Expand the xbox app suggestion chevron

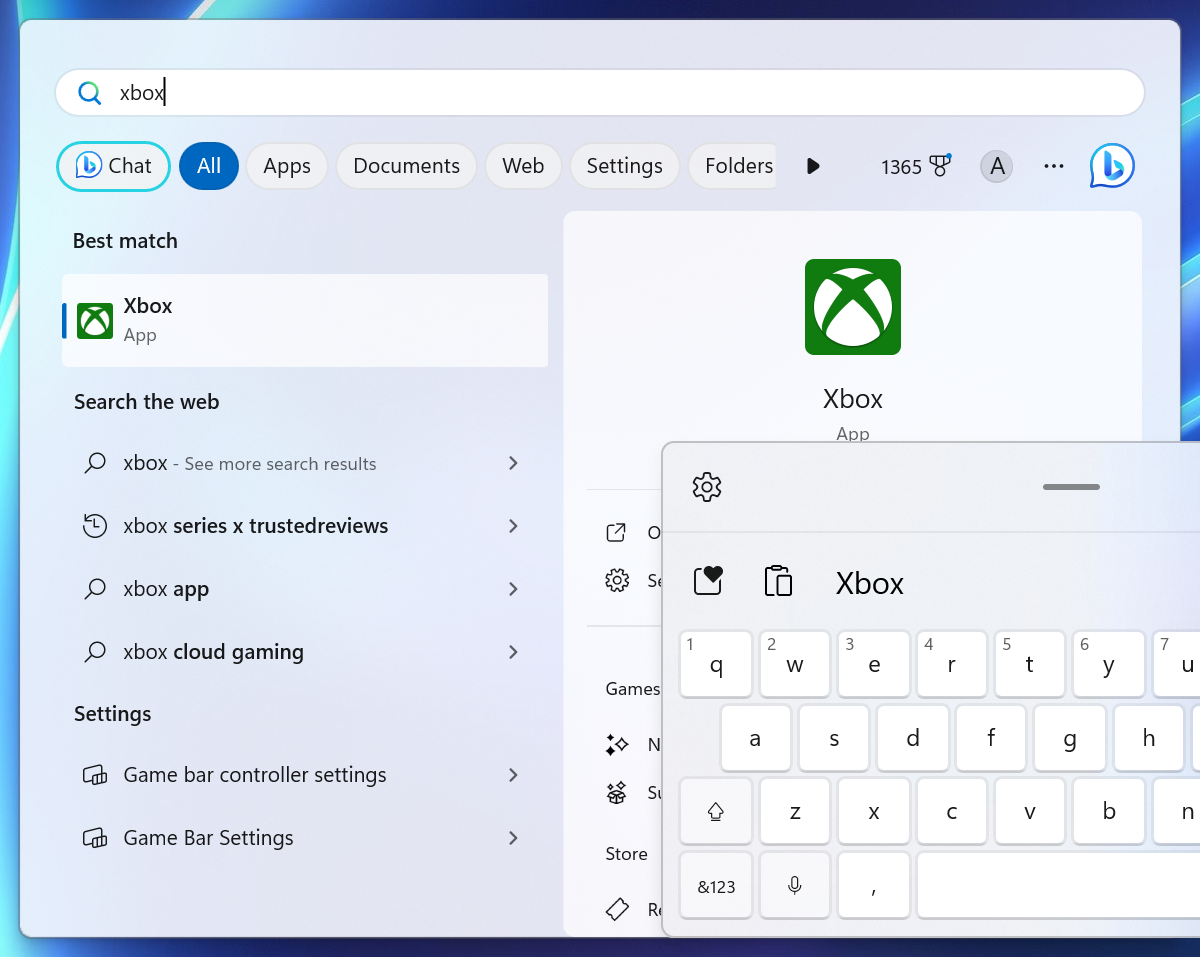click(513, 589)
